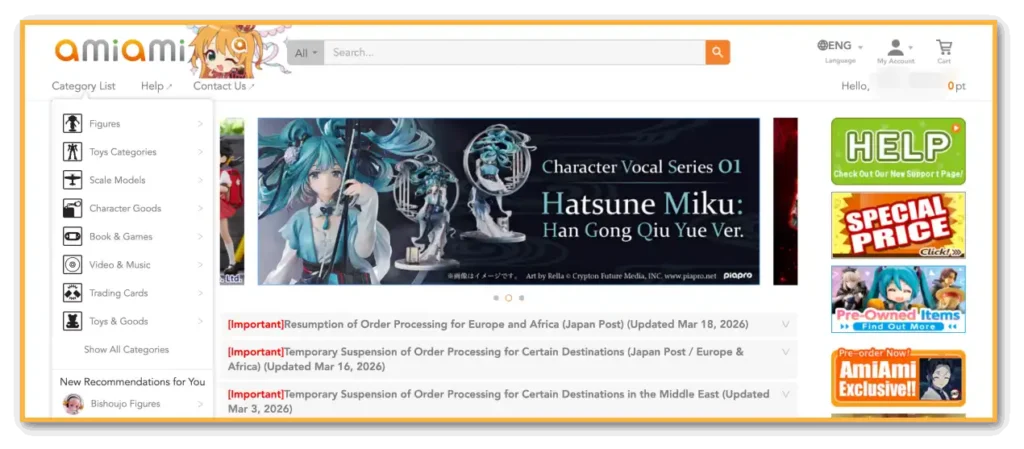The height and width of the screenshot is (449, 1024).
Task: Click the globe Language icon
Action: (x=823, y=45)
